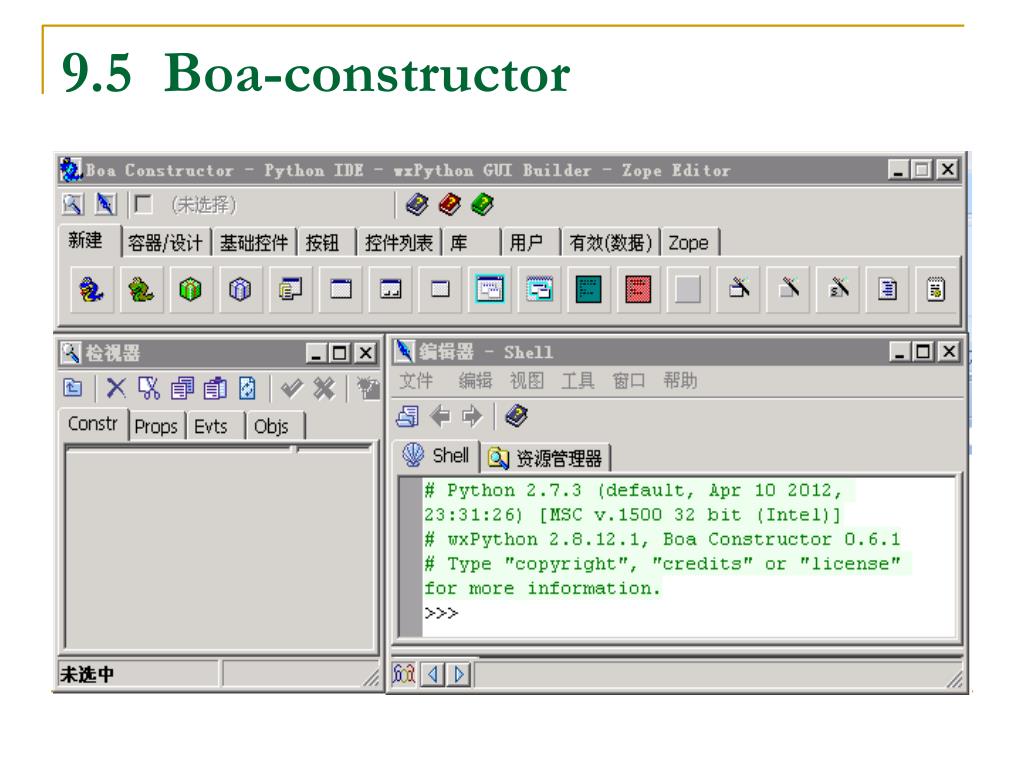Click the blank gray panel icon
The width and height of the screenshot is (1024, 768).
tap(688, 289)
